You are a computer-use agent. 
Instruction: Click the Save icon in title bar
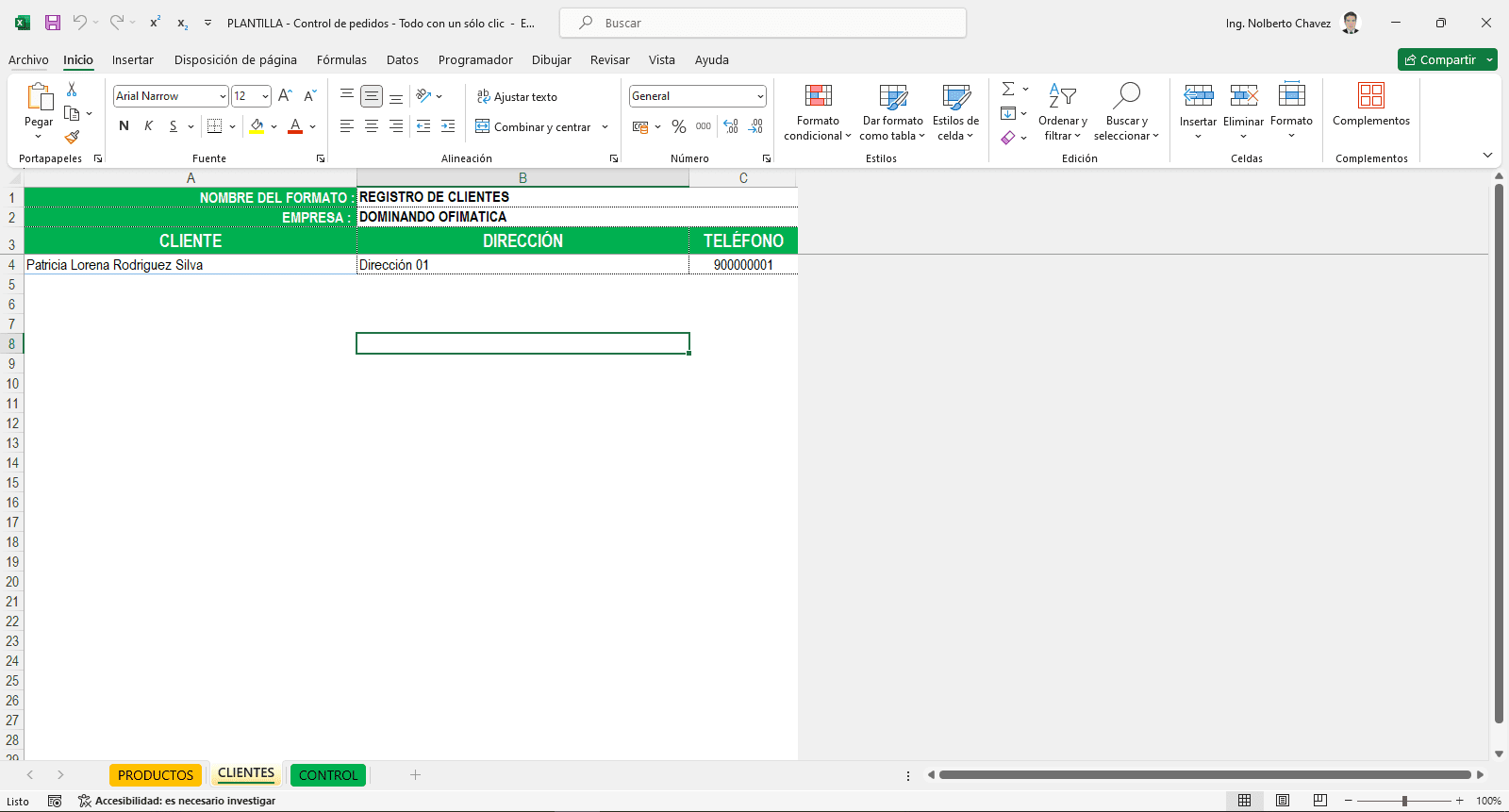tap(53, 23)
